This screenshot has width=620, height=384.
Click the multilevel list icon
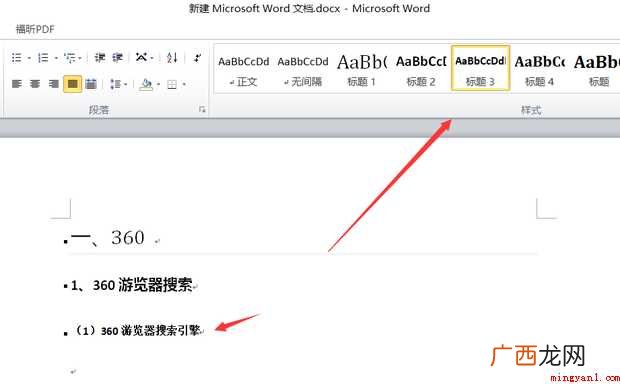click(x=70, y=58)
